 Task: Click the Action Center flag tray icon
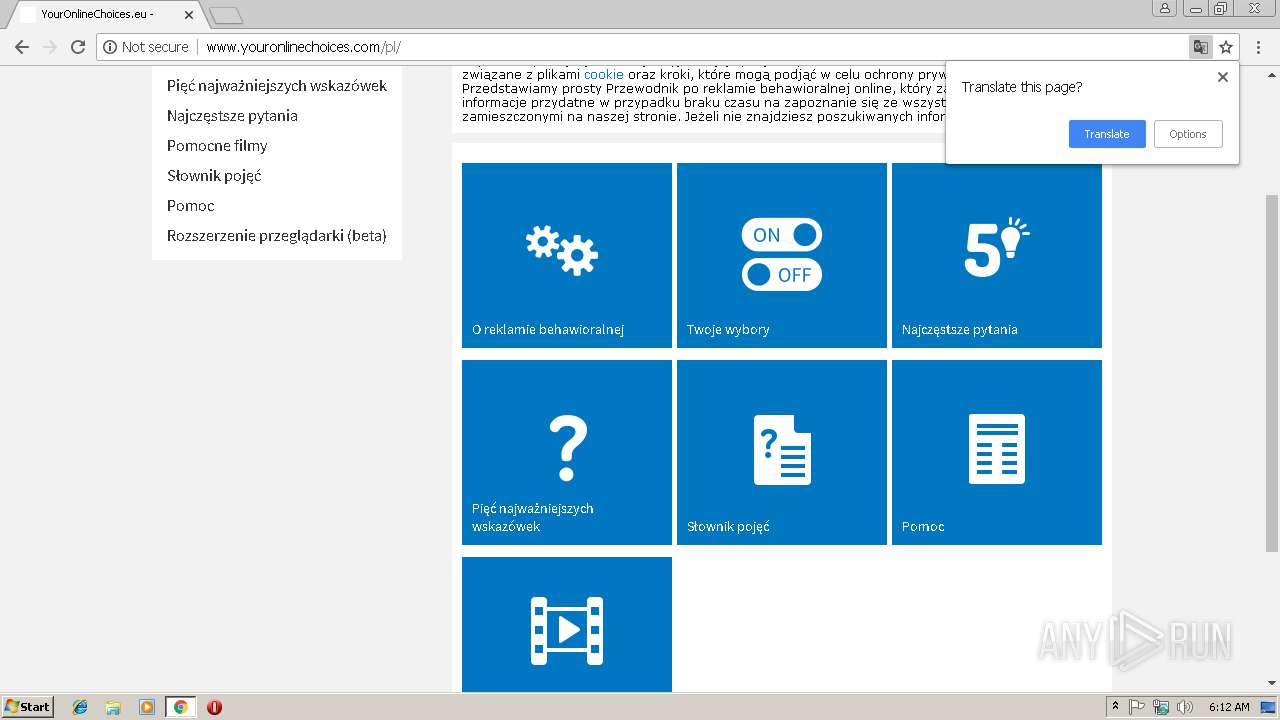tap(1138, 707)
